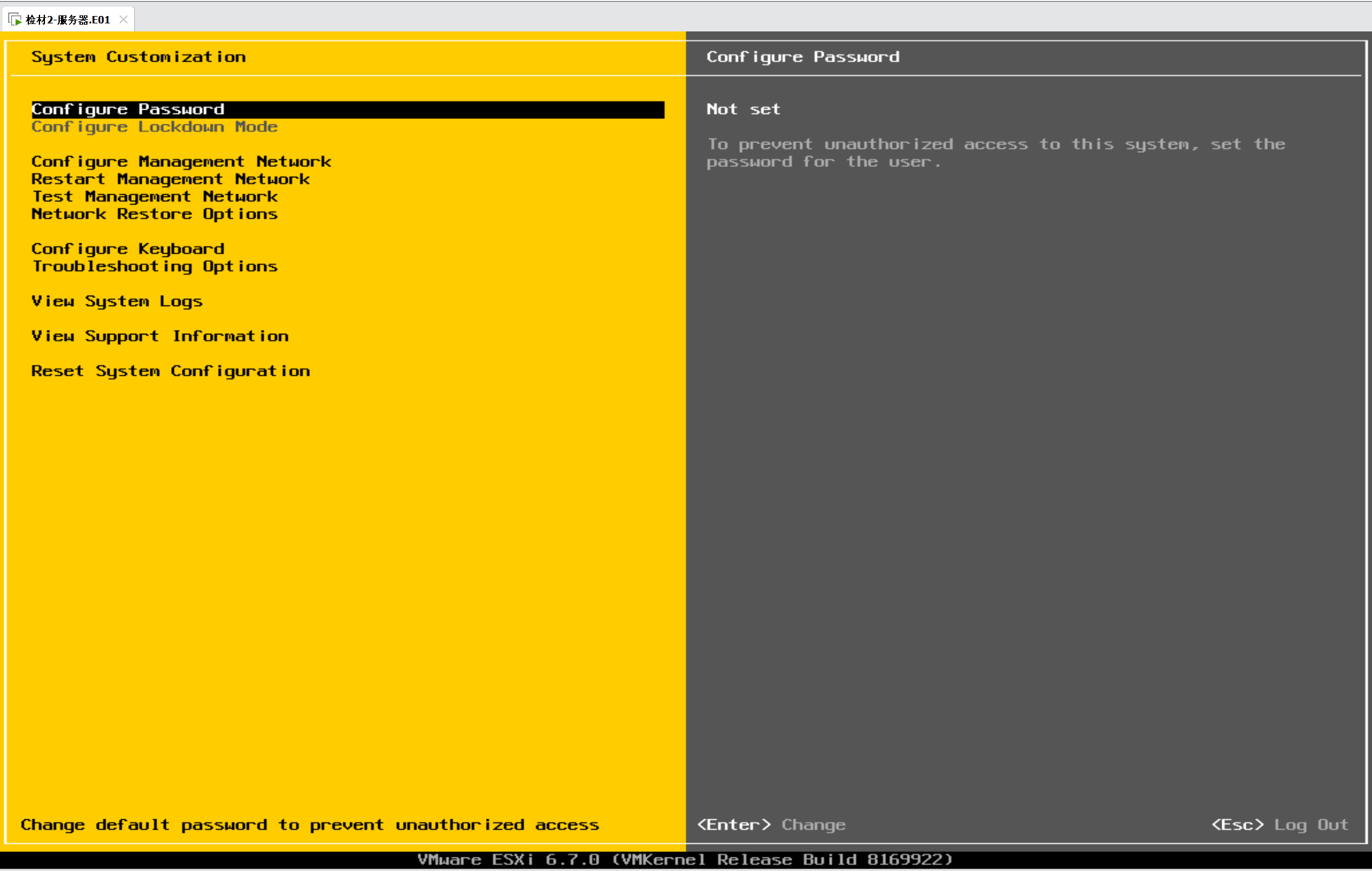Click the Enter Change hint
Screen dimensions: 1372x871
[771, 825]
